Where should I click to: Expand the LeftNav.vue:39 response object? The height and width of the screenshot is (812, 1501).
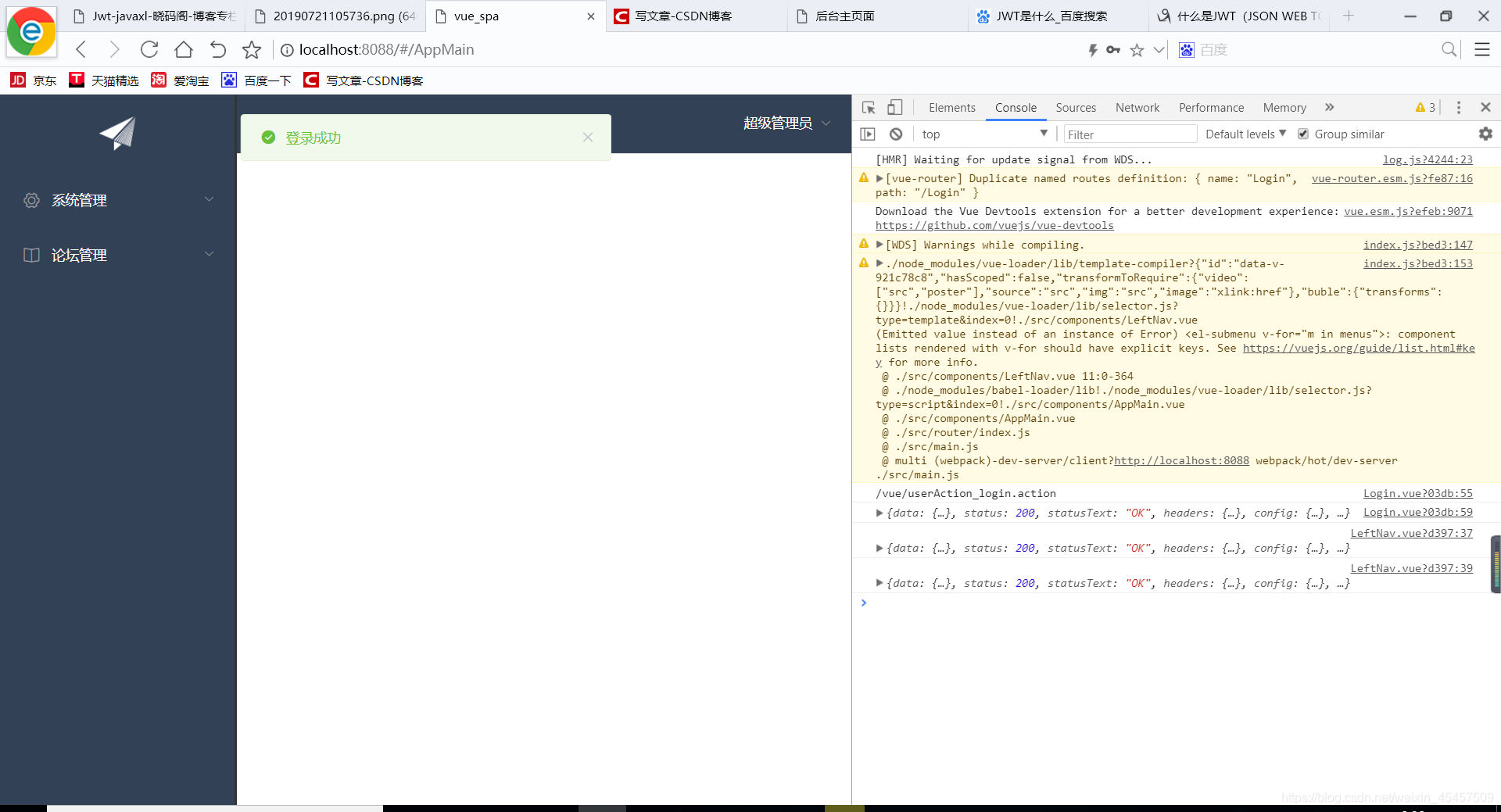pyautogui.click(x=879, y=584)
